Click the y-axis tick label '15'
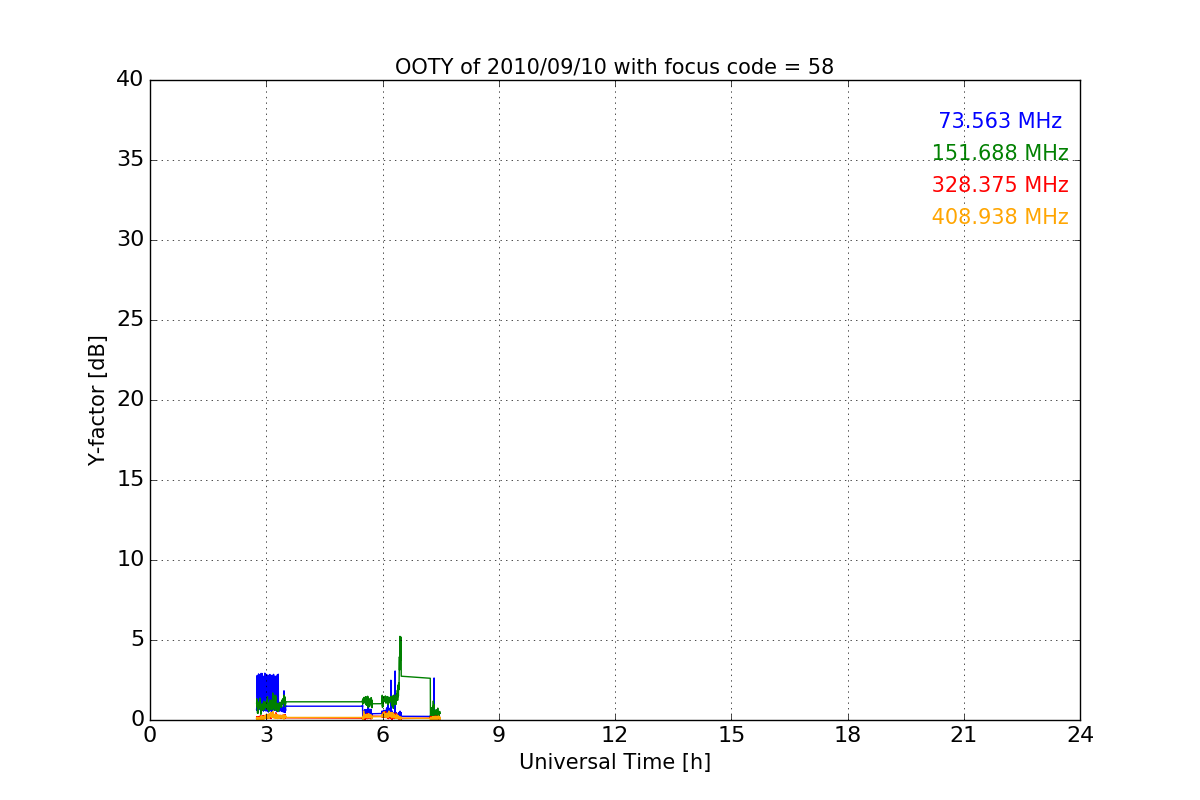 click(130, 480)
